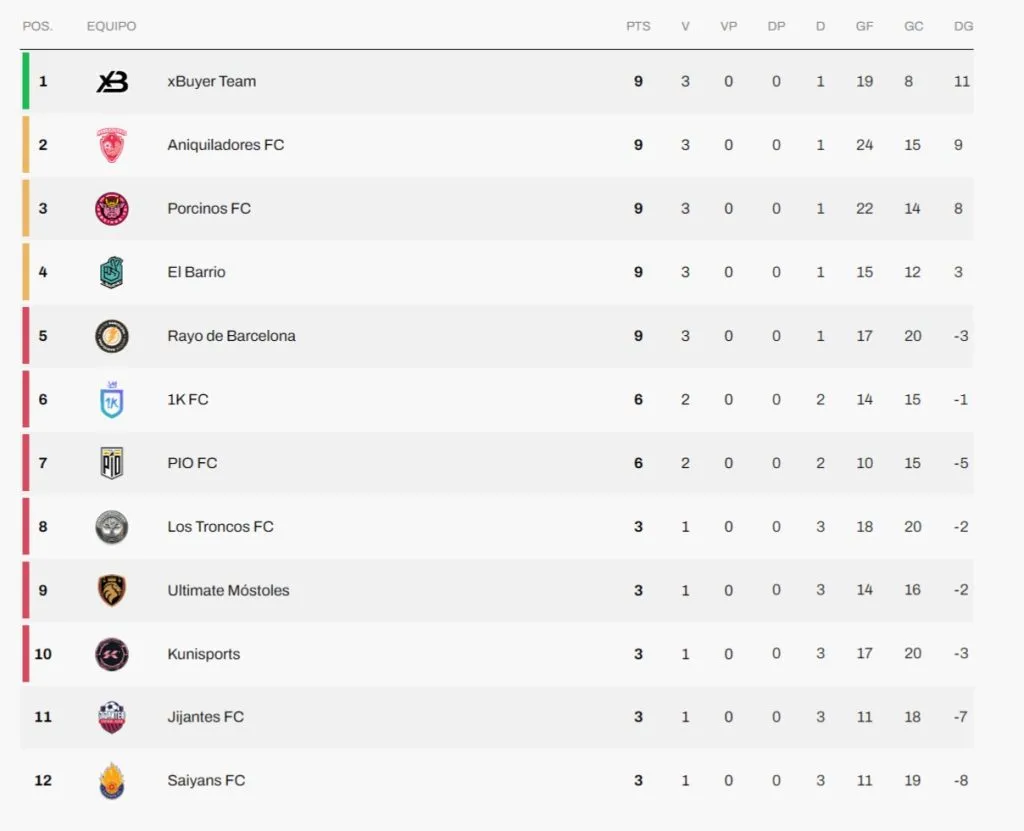The height and width of the screenshot is (831, 1024).
Task: Click the GF column header
Action: coord(864,26)
